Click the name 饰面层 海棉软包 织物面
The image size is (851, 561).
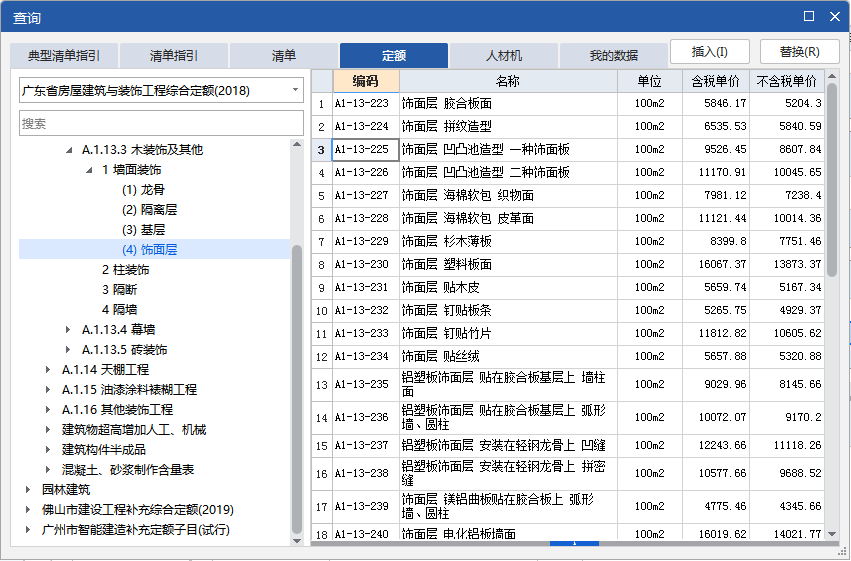point(468,195)
